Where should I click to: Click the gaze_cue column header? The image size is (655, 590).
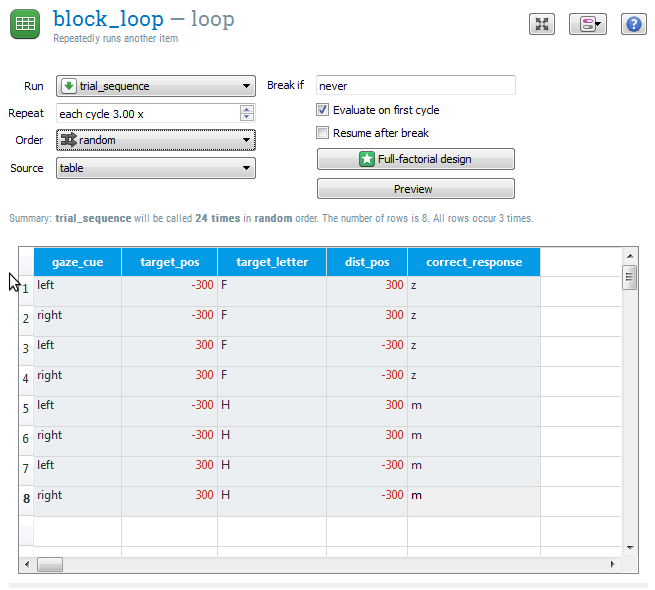click(x=77, y=262)
